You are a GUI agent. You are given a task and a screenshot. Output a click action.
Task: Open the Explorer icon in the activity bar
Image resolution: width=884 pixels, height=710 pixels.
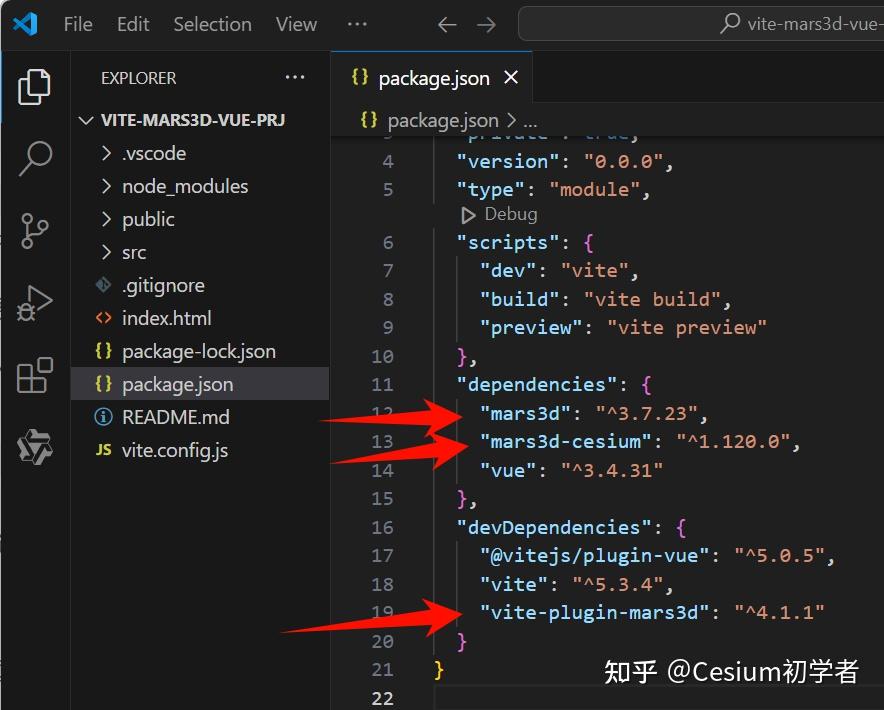point(34,88)
